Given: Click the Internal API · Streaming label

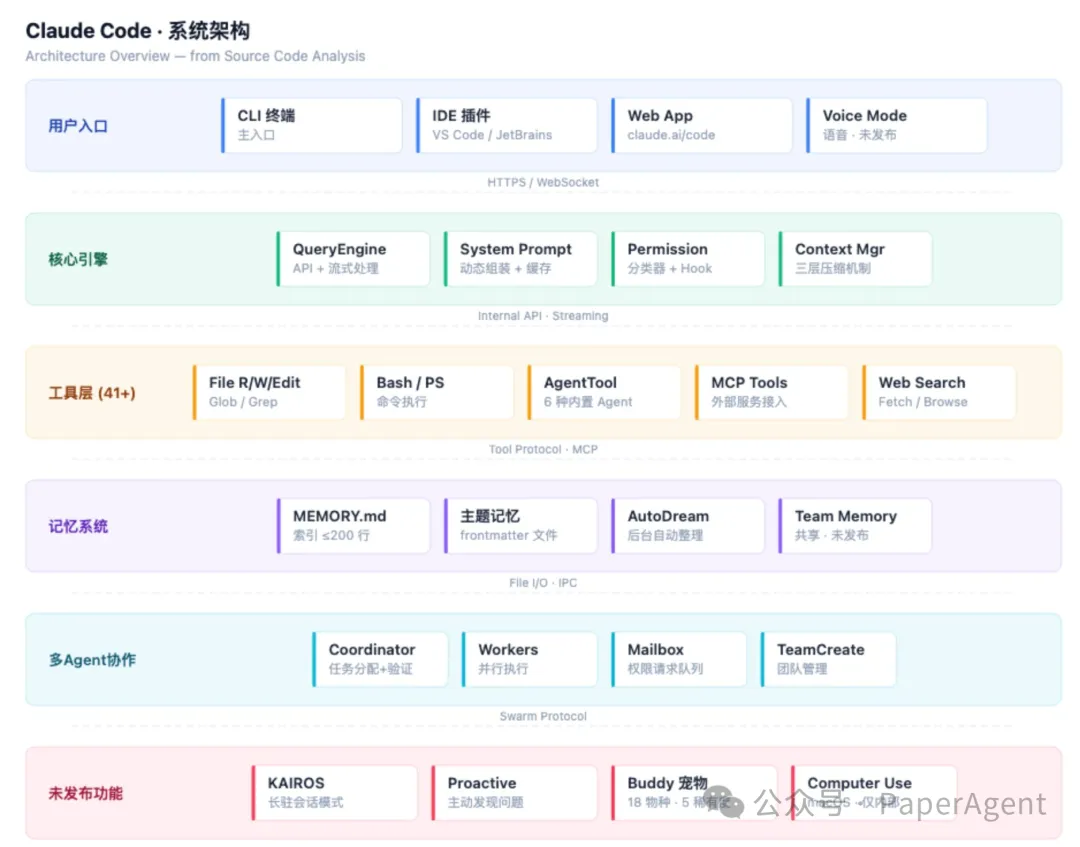Looking at the screenshot, I should pyautogui.click(x=543, y=316).
